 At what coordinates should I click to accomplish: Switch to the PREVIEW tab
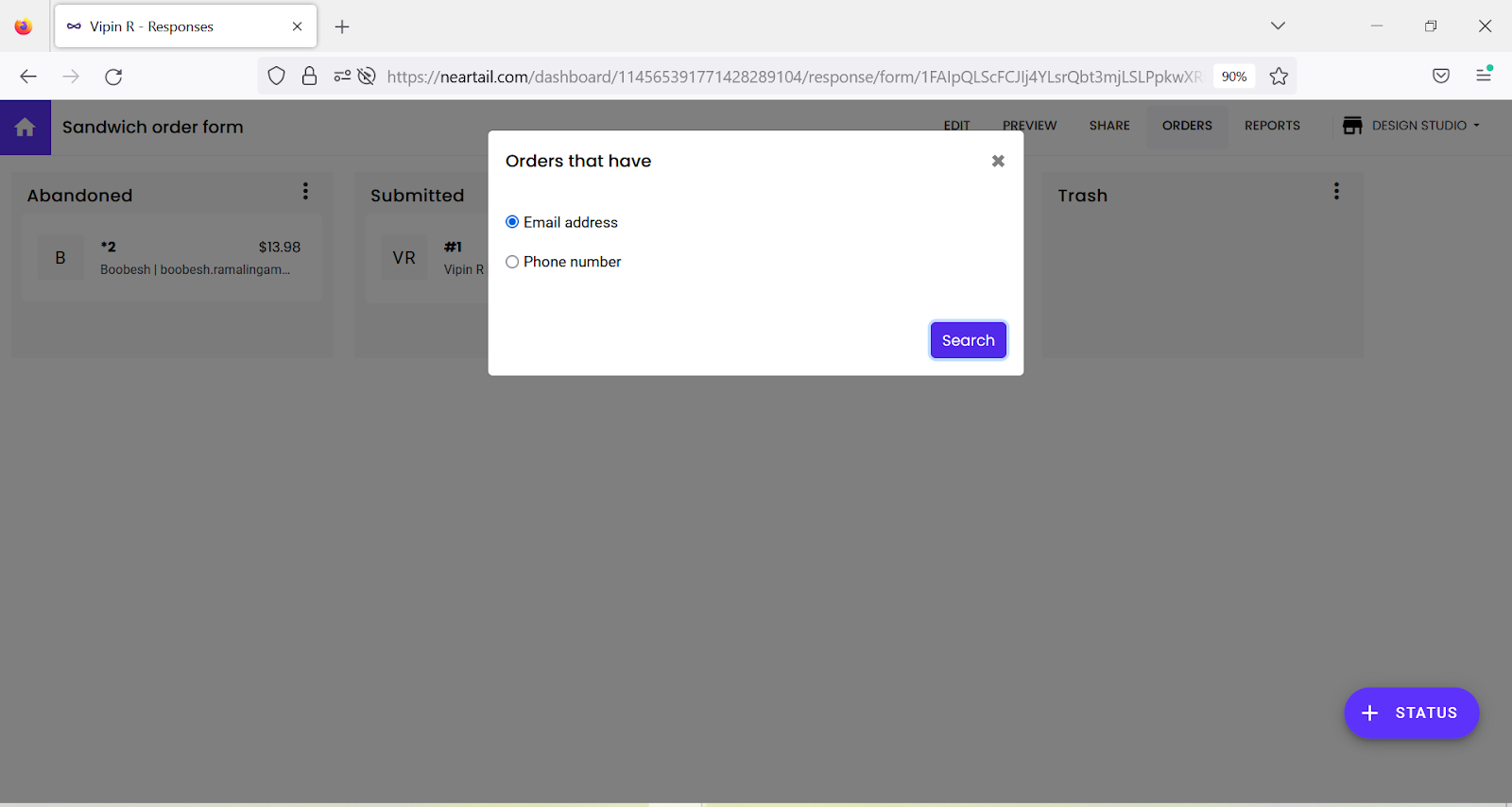(x=1030, y=126)
